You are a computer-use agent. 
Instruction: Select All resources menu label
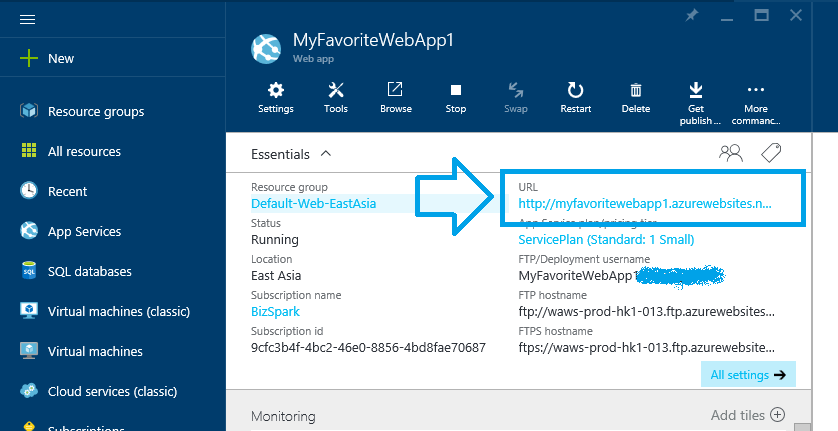[x=84, y=151]
